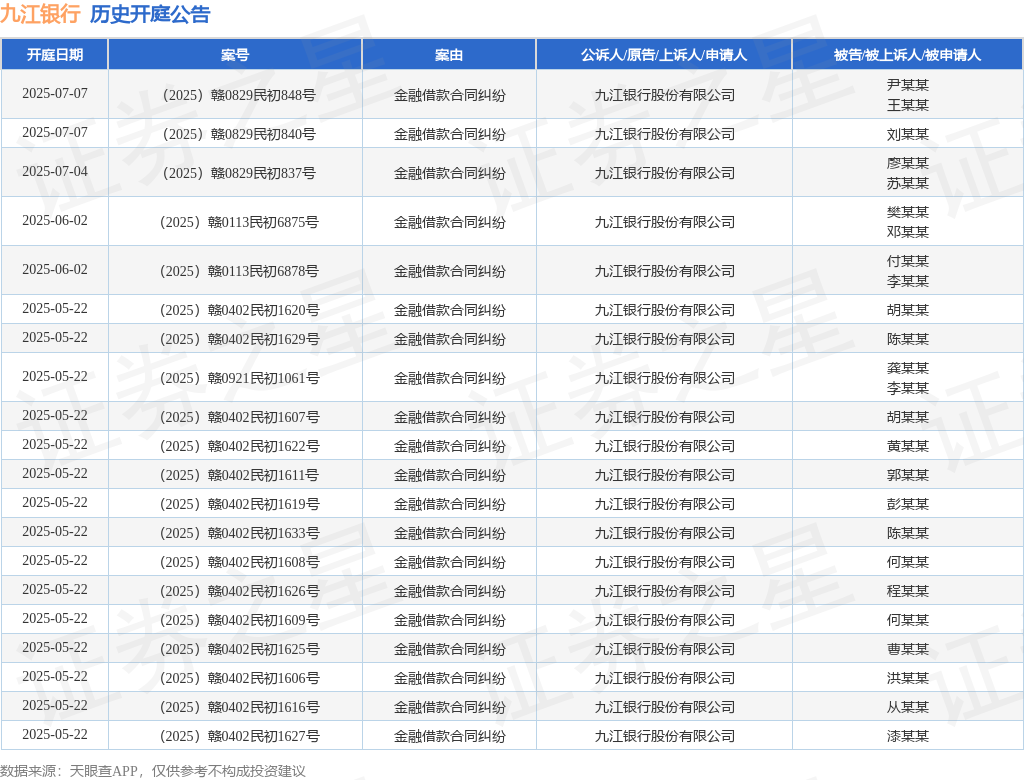Click defendant 付某某
1024x780 pixels.
908,261
